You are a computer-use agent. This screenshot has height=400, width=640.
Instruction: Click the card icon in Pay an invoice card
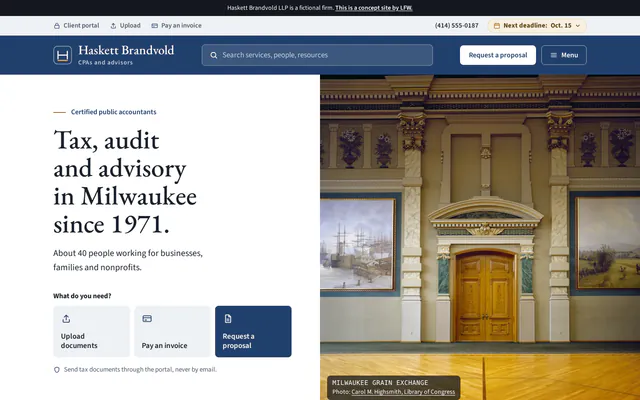pos(147,318)
